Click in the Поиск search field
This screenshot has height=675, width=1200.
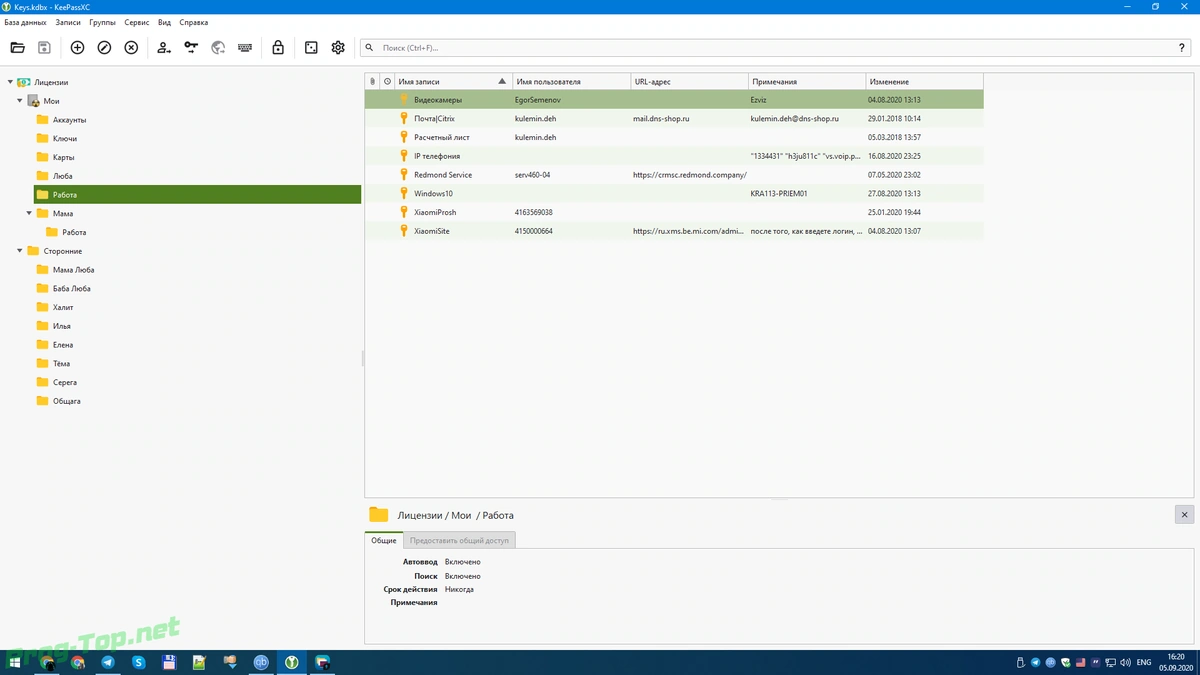775,48
